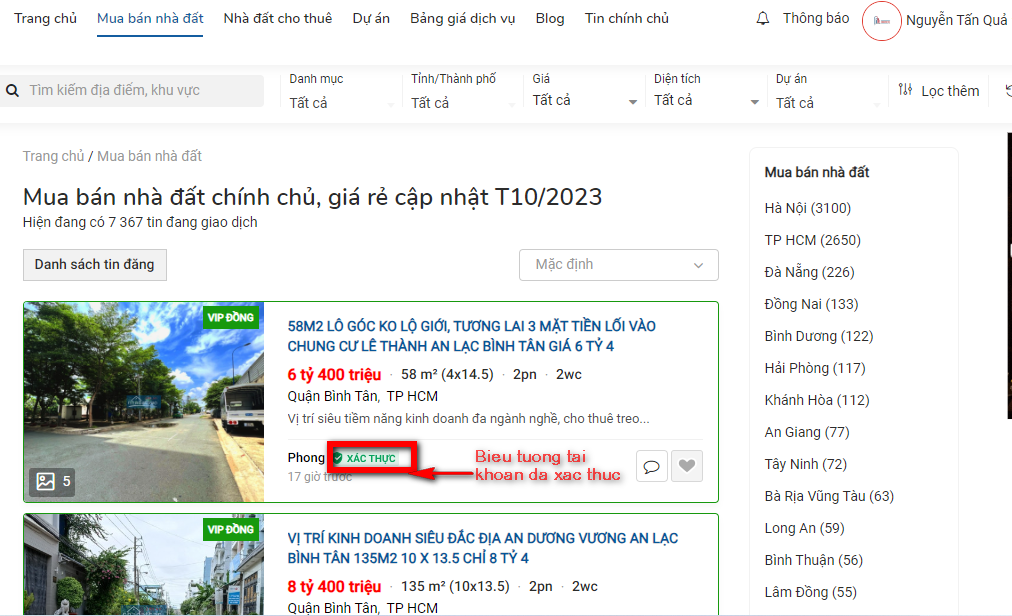Click the VIP ĐỒNG badge on the first listing
1012x616 pixels.
click(x=231, y=318)
